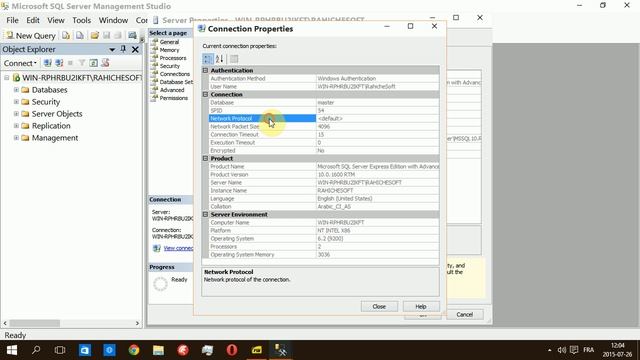Select the Authentication Method property row

(324, 78)
